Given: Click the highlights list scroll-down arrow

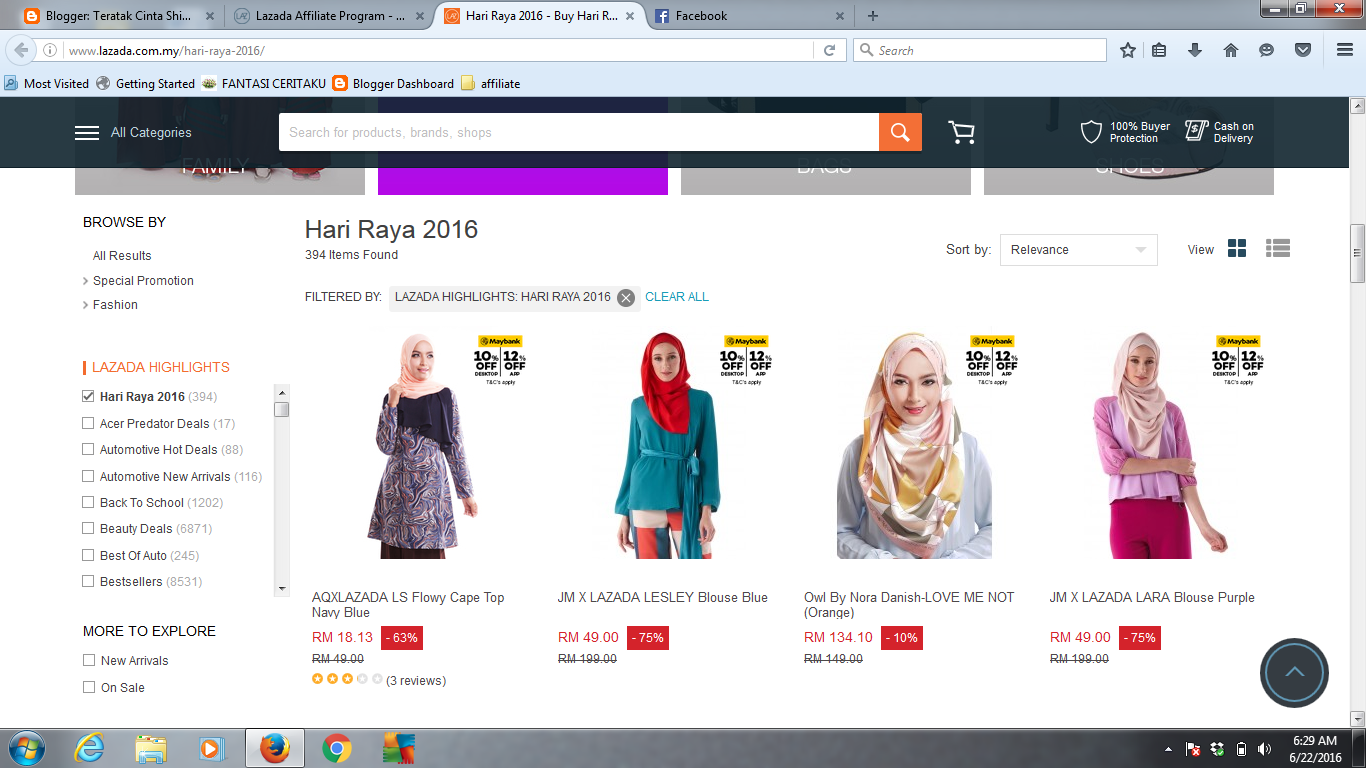Looking at the screenshot, I should pos(282,589).
